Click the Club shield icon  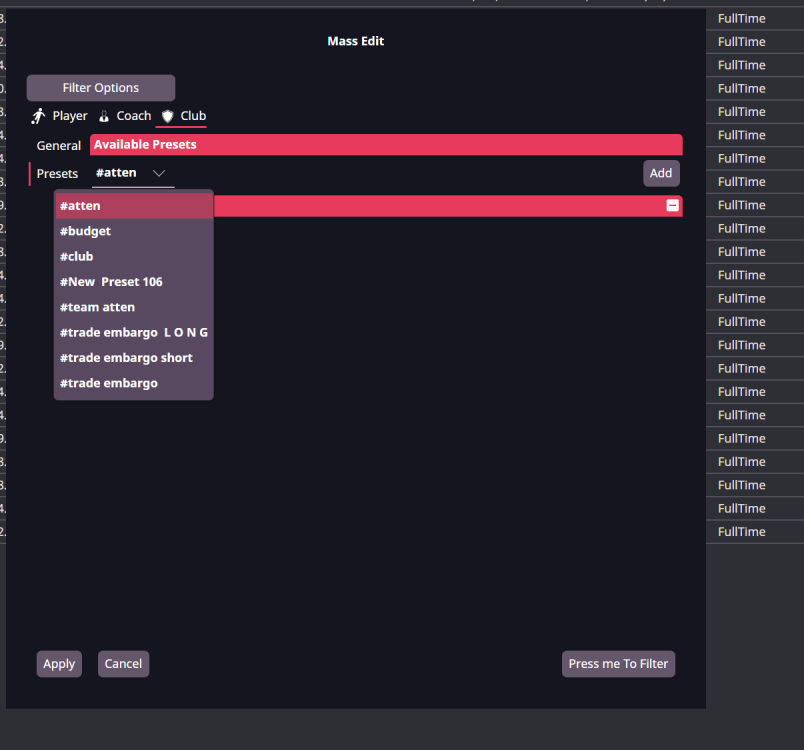pos(166,116)
